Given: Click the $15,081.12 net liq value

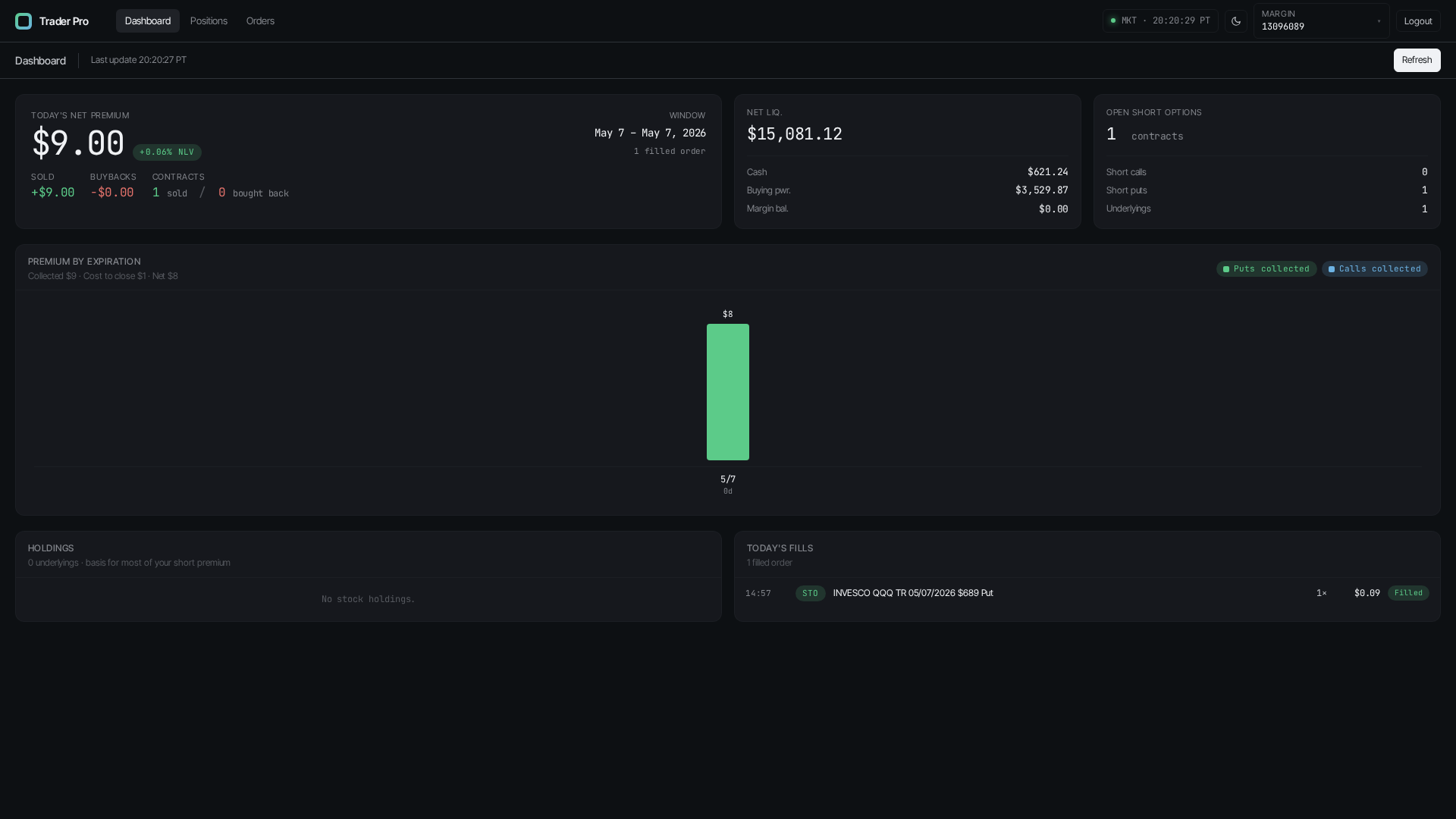Looking at the screenshot, I should click(794, 134).
